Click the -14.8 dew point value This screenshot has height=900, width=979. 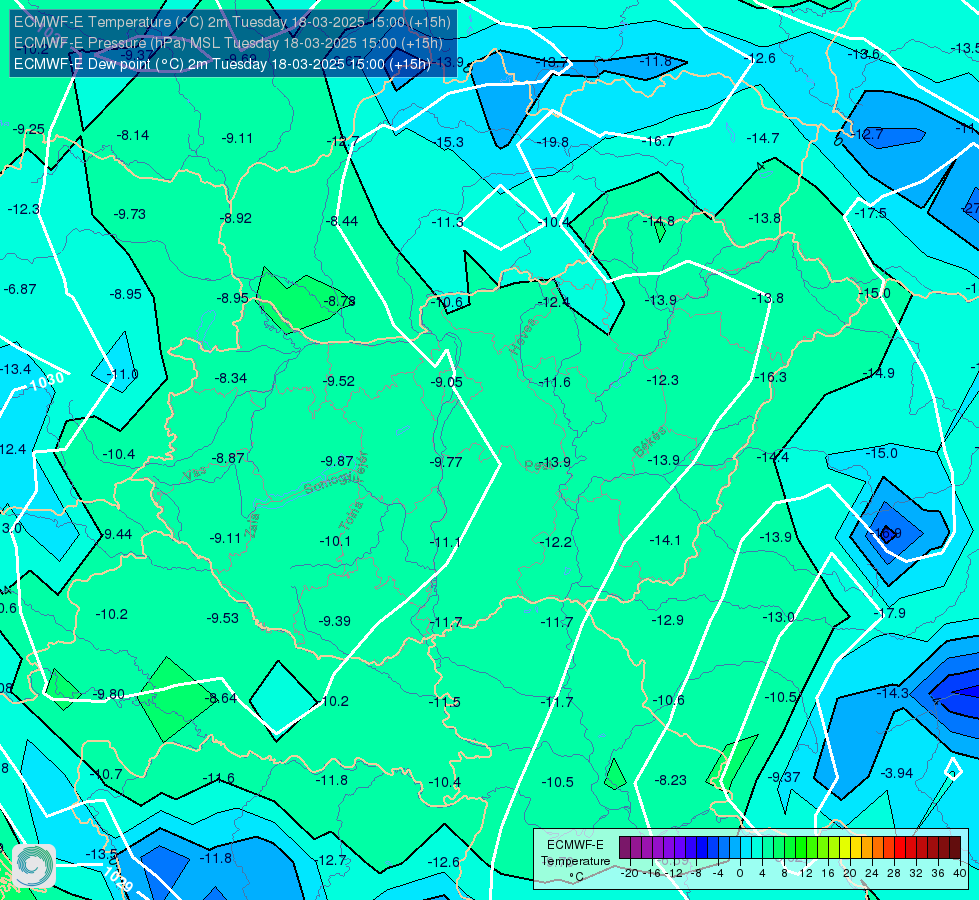point(659,221)
